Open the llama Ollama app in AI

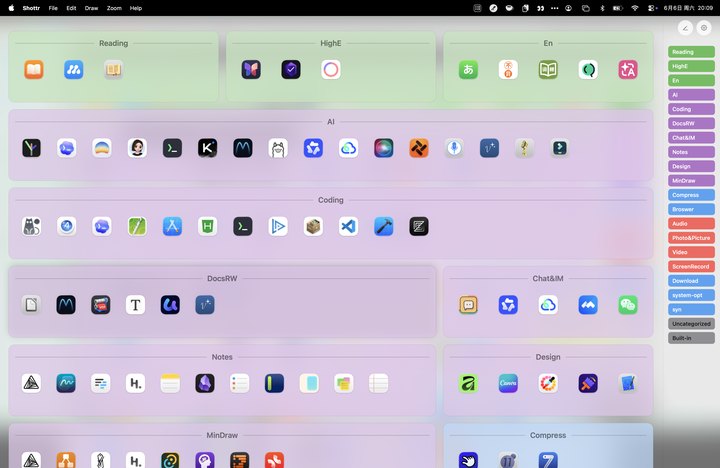tap(278, 148)
